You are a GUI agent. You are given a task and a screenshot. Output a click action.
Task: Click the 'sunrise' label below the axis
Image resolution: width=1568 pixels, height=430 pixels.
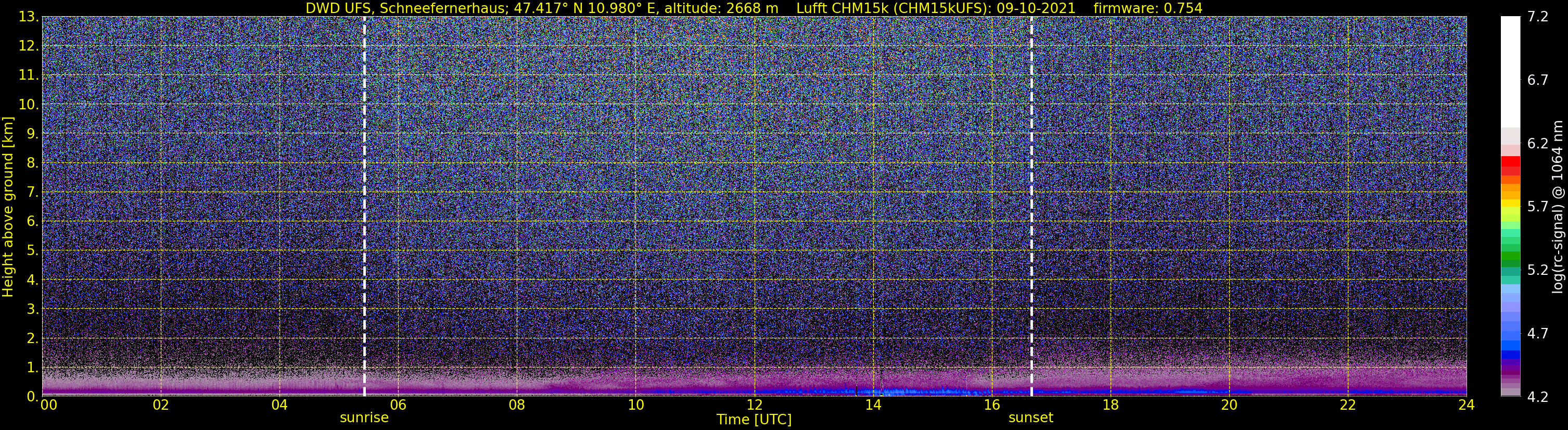click(x=364, y=418)
